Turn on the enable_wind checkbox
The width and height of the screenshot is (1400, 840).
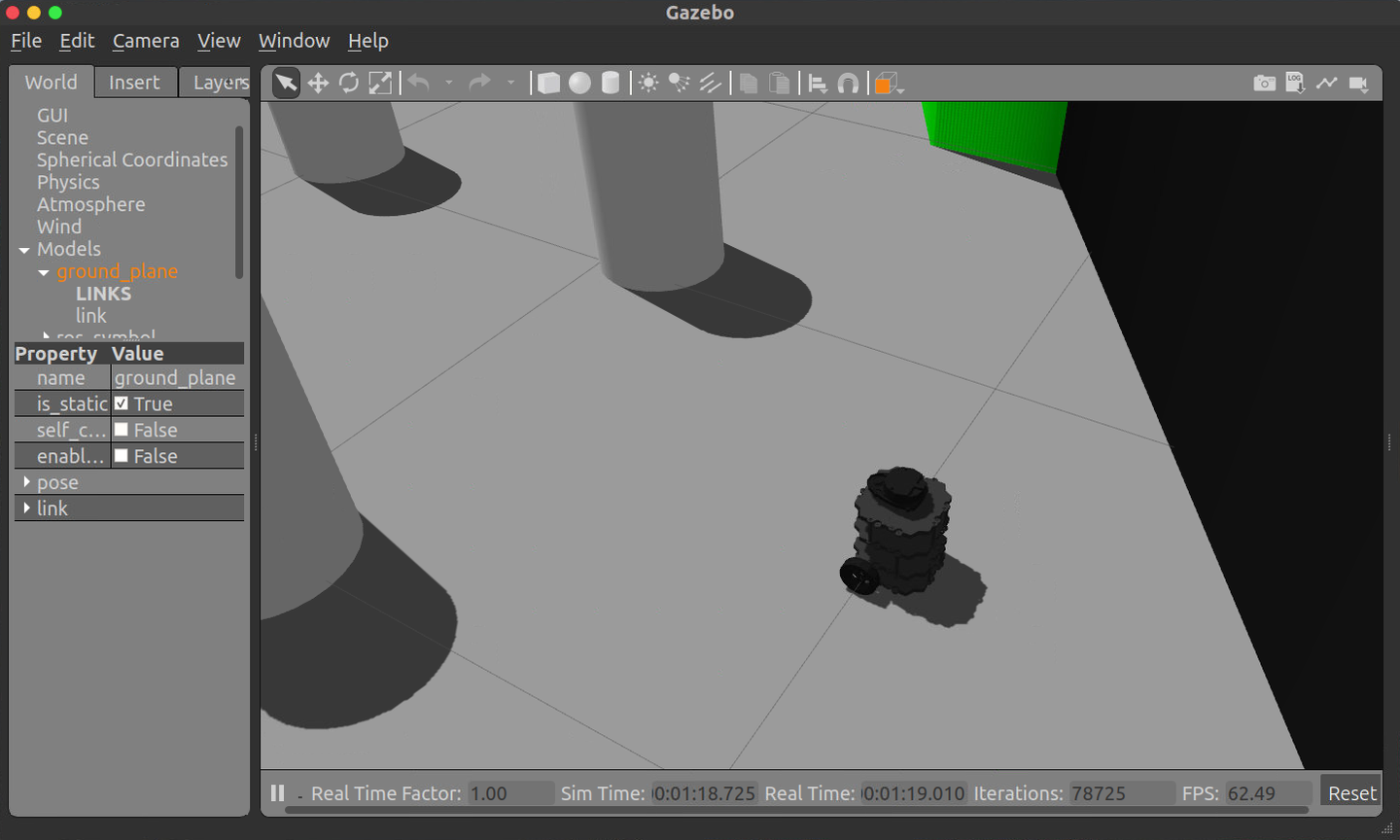point(122,455)
